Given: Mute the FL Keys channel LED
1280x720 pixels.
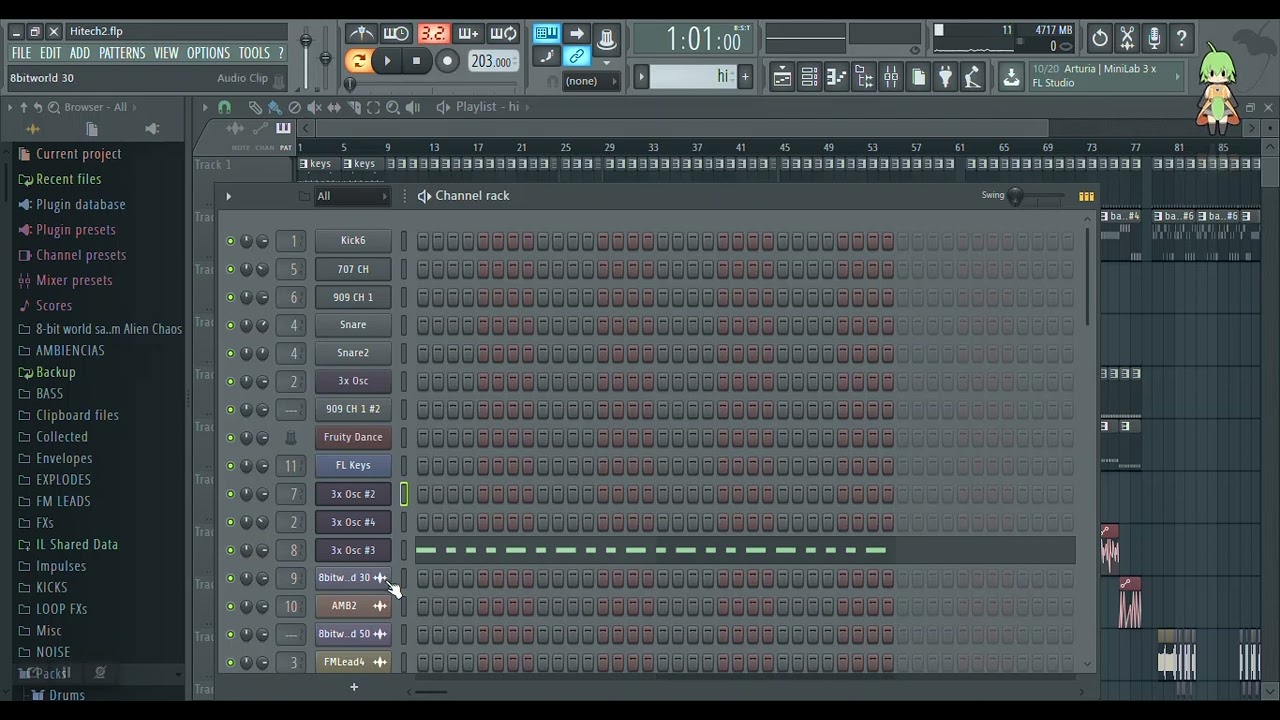Looking at the screenshot, I should (230, 465).
